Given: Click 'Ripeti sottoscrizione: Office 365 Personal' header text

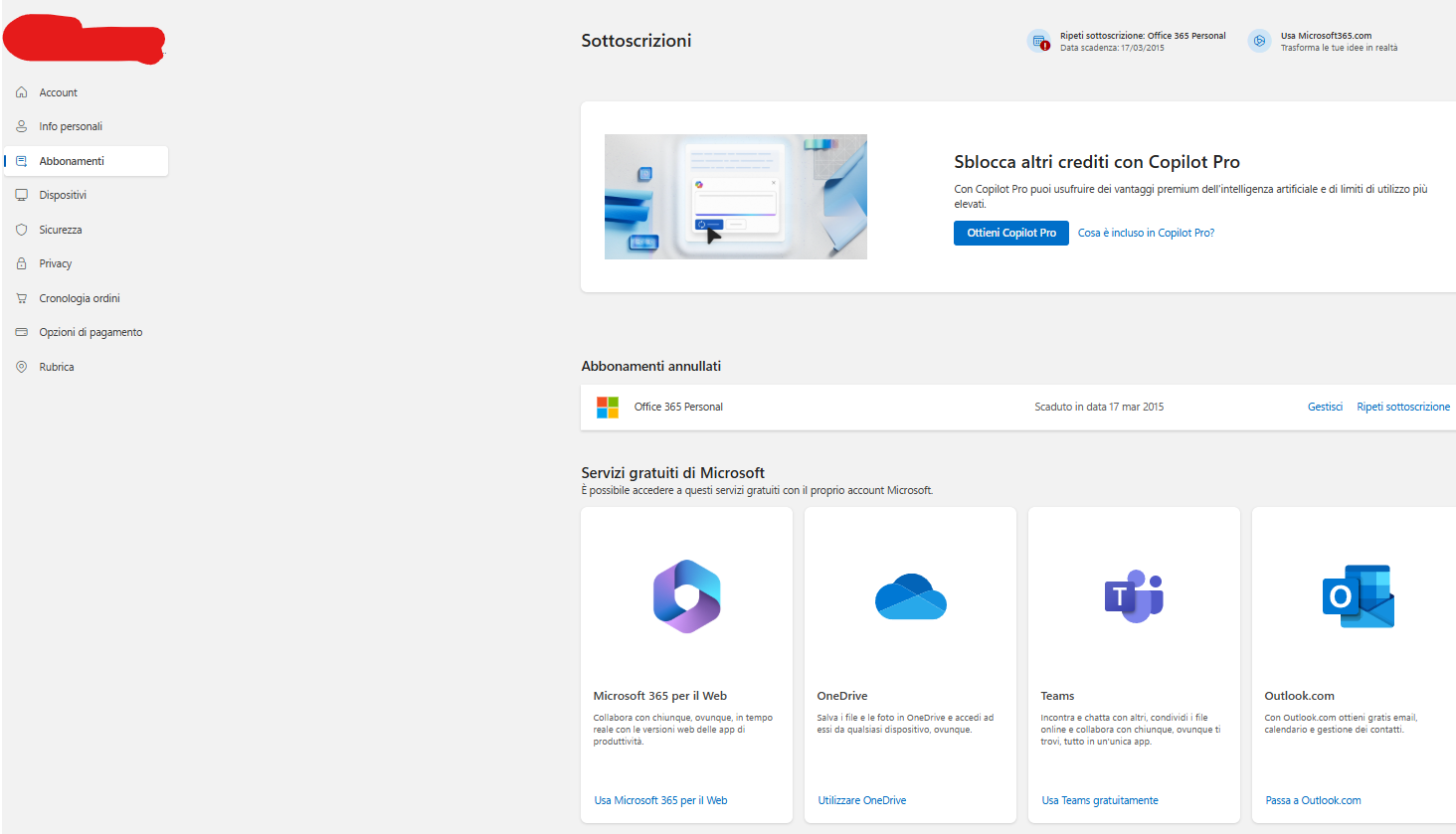Looking at the screenshot, I should (1143, 36).
